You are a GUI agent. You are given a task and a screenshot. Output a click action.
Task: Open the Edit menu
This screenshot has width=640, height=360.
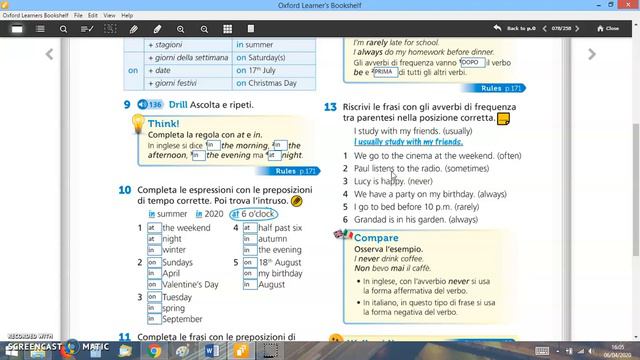93,15
